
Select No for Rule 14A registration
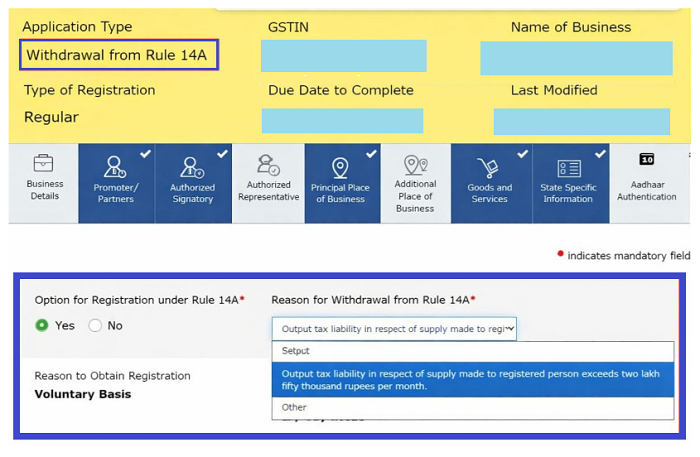click(96, 325)
